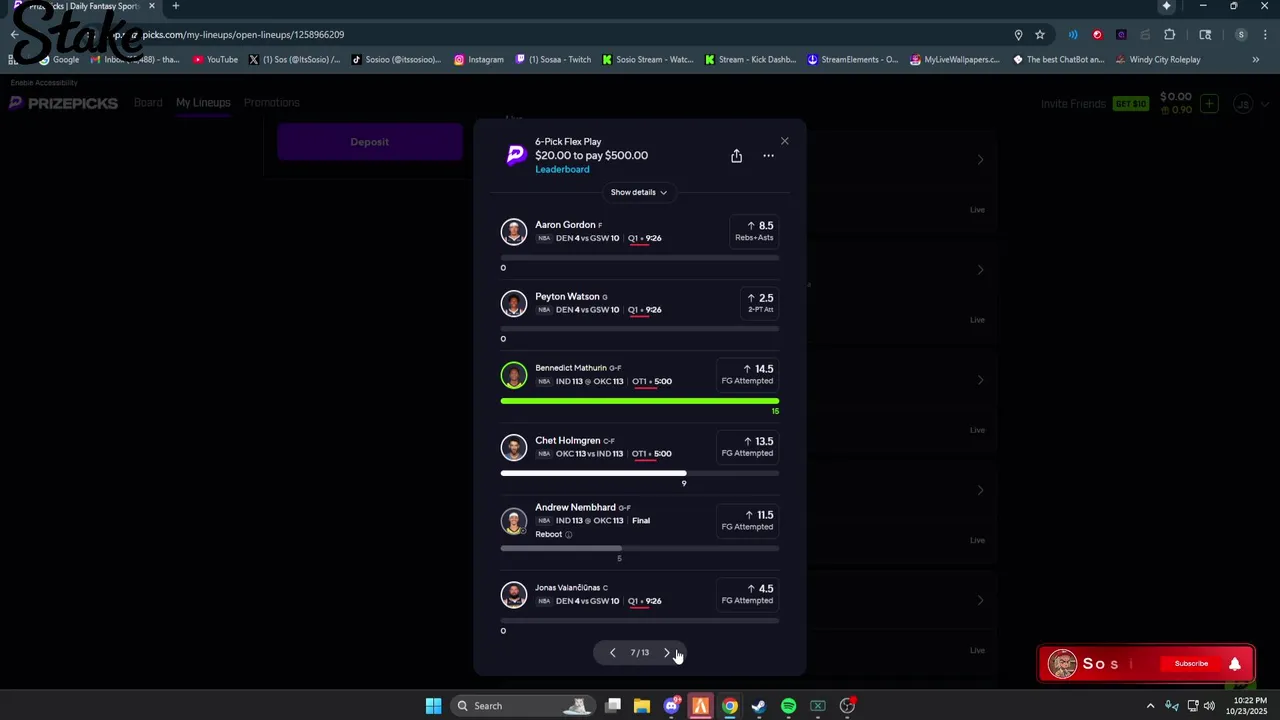Image resolution: width=1280 pixels, height=720 pixels.
Task: Click Mathurin's green progress bar
Action: coord(640,401)
